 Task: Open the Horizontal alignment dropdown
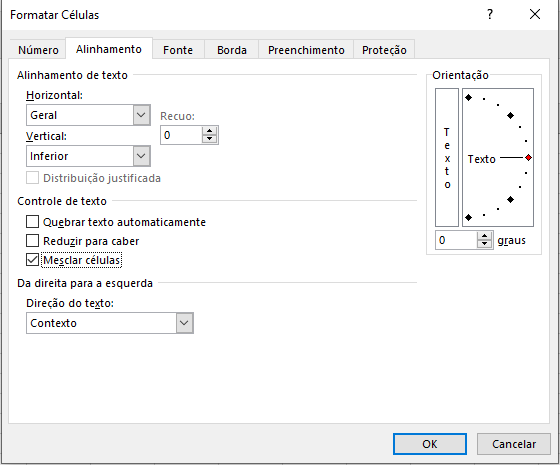pyautogui.click(x=141, y=115)
